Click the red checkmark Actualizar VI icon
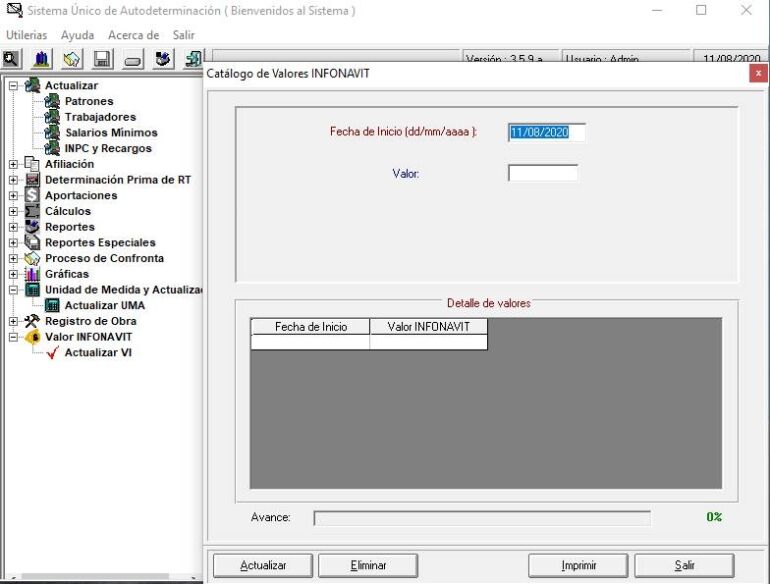770x584 pixels. [x=53, y=353]
